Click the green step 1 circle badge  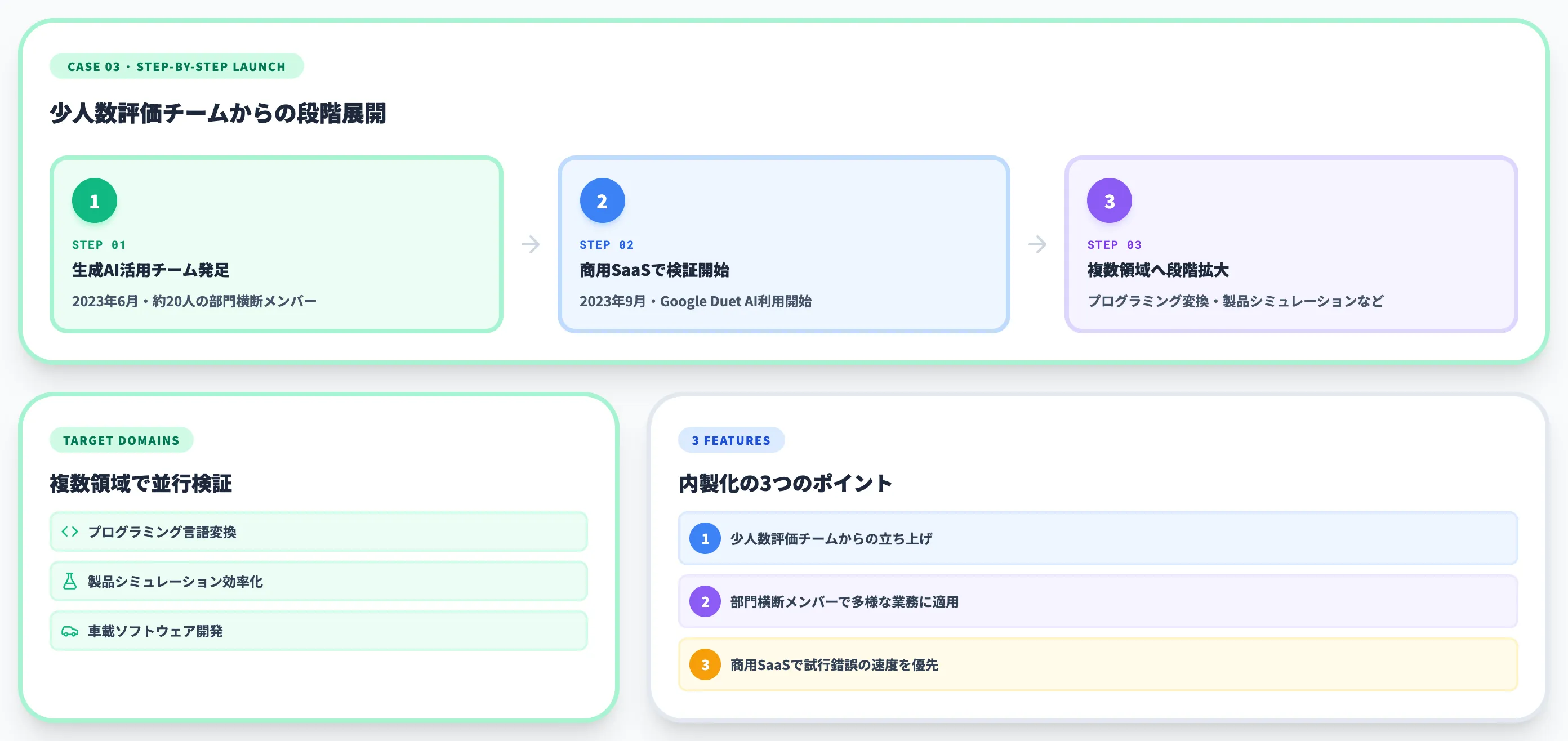coord(95,200)
